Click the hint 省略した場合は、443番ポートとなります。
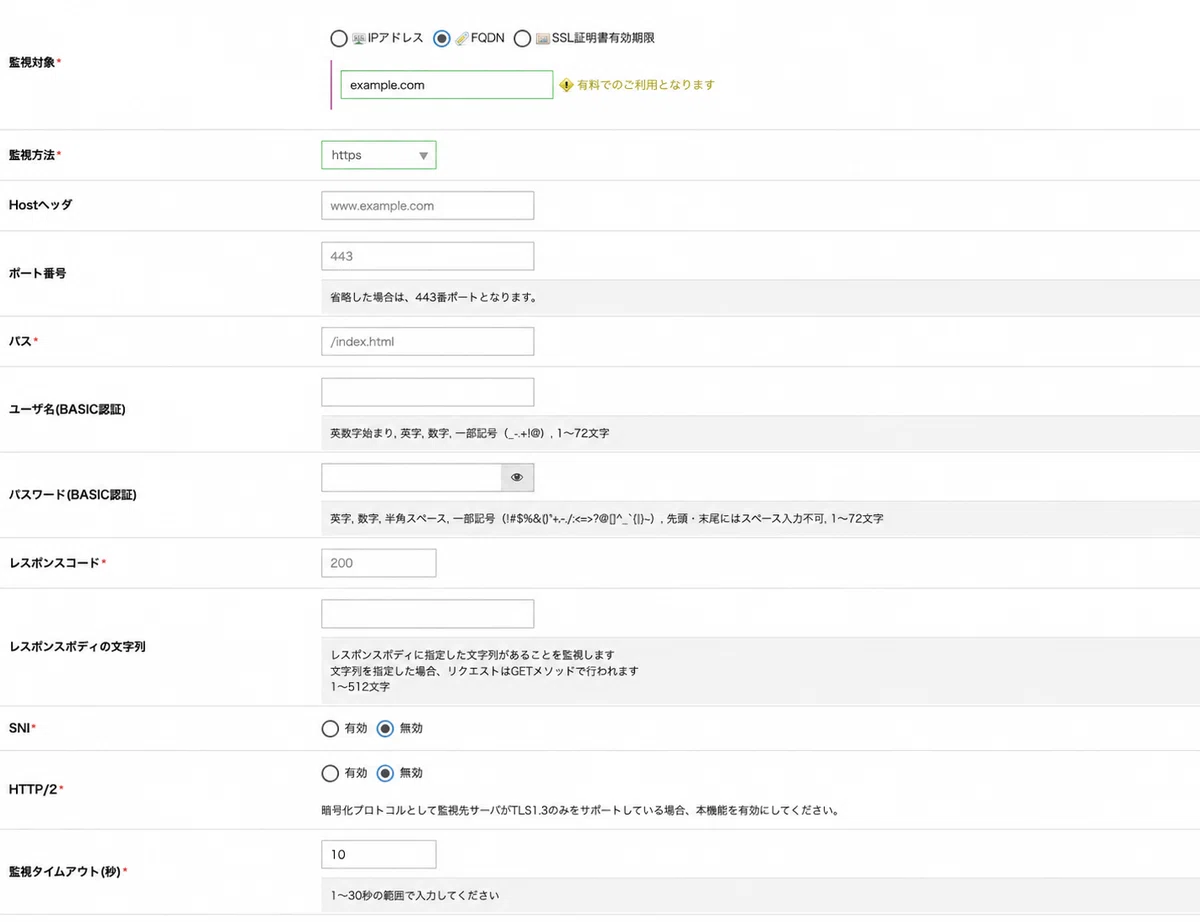 point(433,298)
